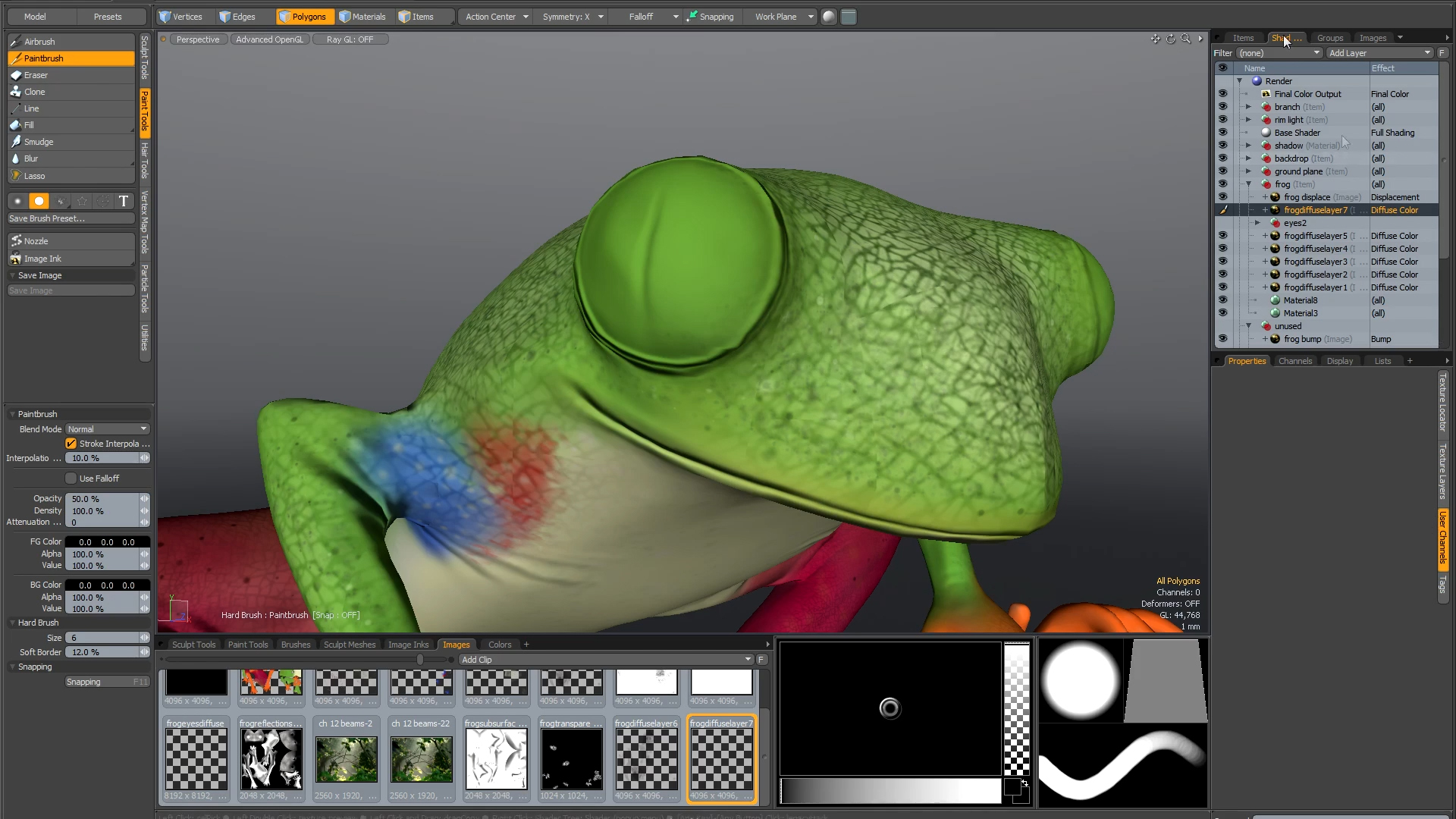The height and width of the screenshot is (819, 1456).
Task: Click the viewport zoom magnifier icon
Action: 1185,39
